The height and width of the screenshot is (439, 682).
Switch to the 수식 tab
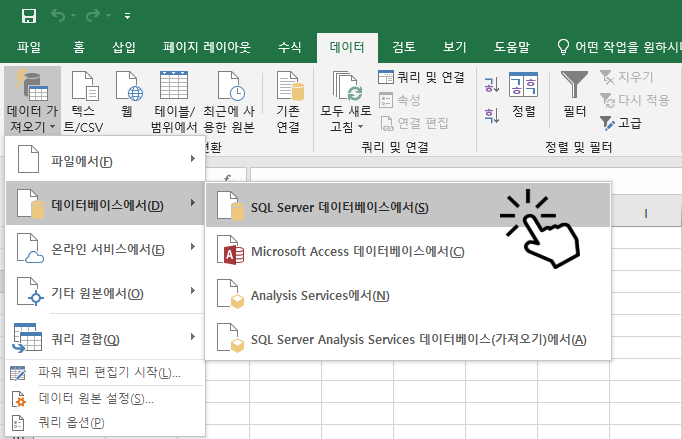[290, 47]
